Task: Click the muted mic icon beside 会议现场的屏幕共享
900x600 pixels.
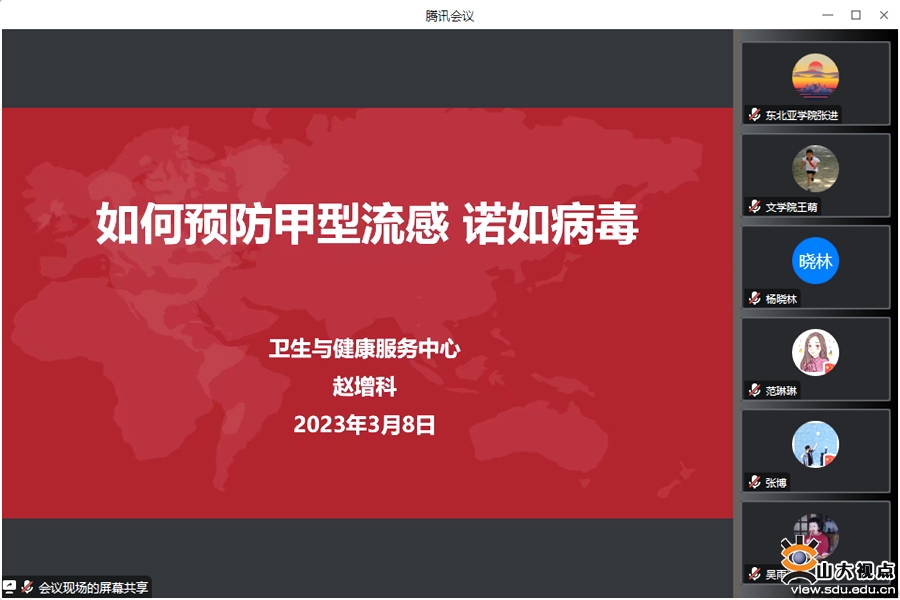Action: [x=28, y=587]
